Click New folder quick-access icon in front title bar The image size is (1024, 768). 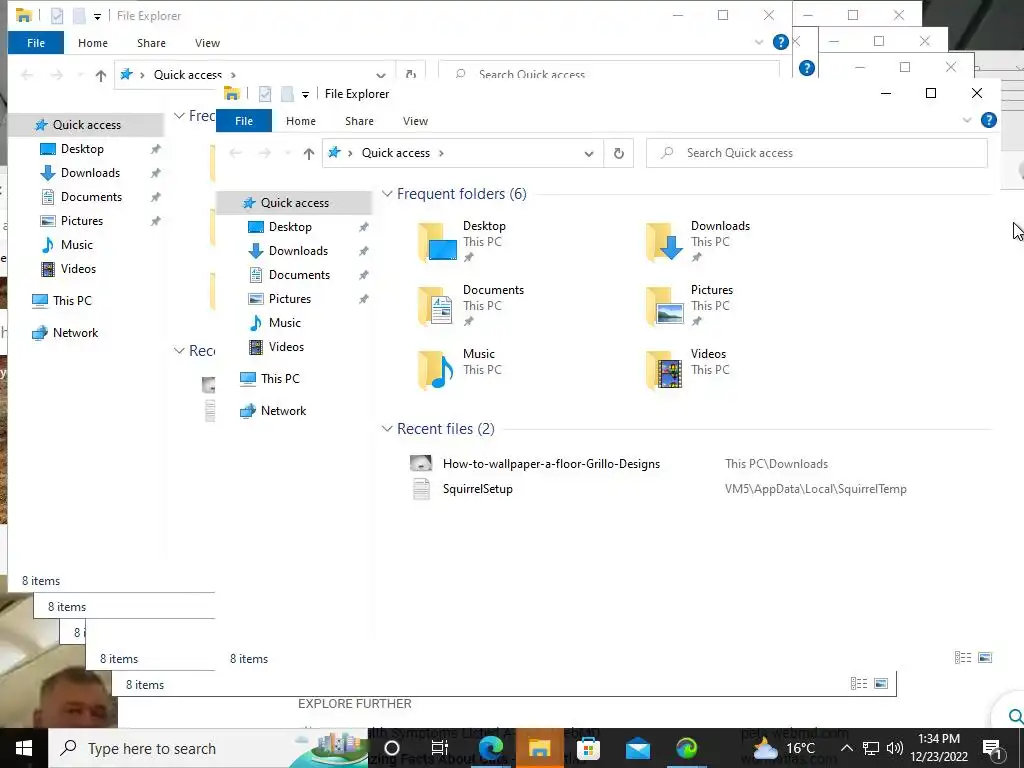click(x=287, y=94)
